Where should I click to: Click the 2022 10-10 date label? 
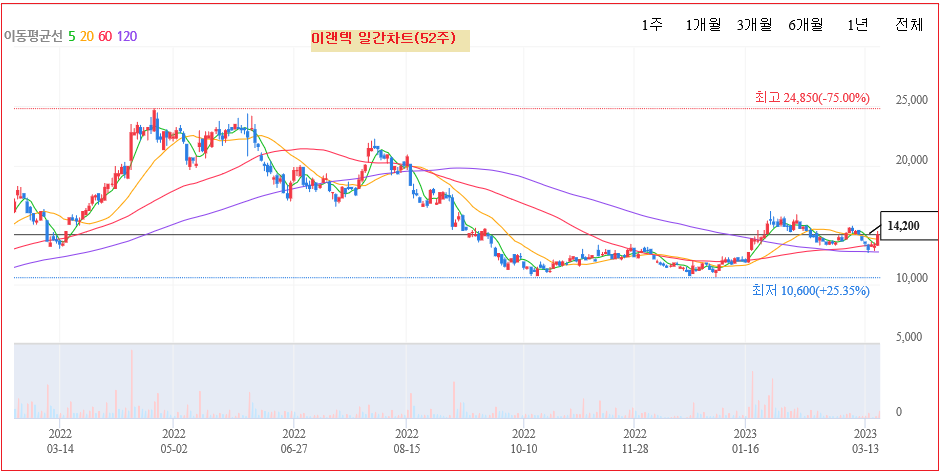click(x=524, y=440)
